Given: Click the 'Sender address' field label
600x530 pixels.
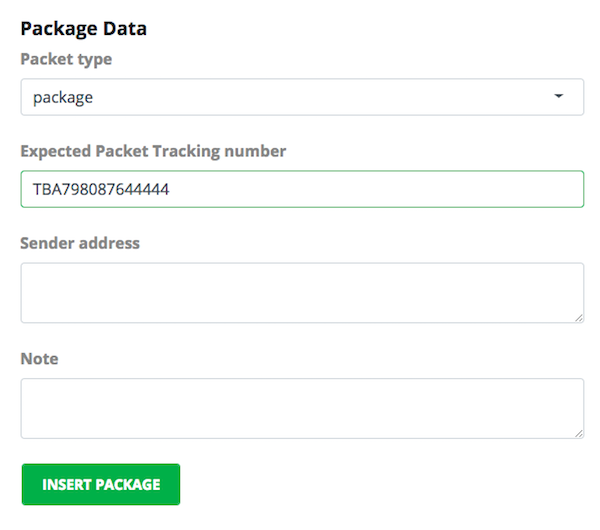Looking at the screenshot, I should tap(80, 243).
